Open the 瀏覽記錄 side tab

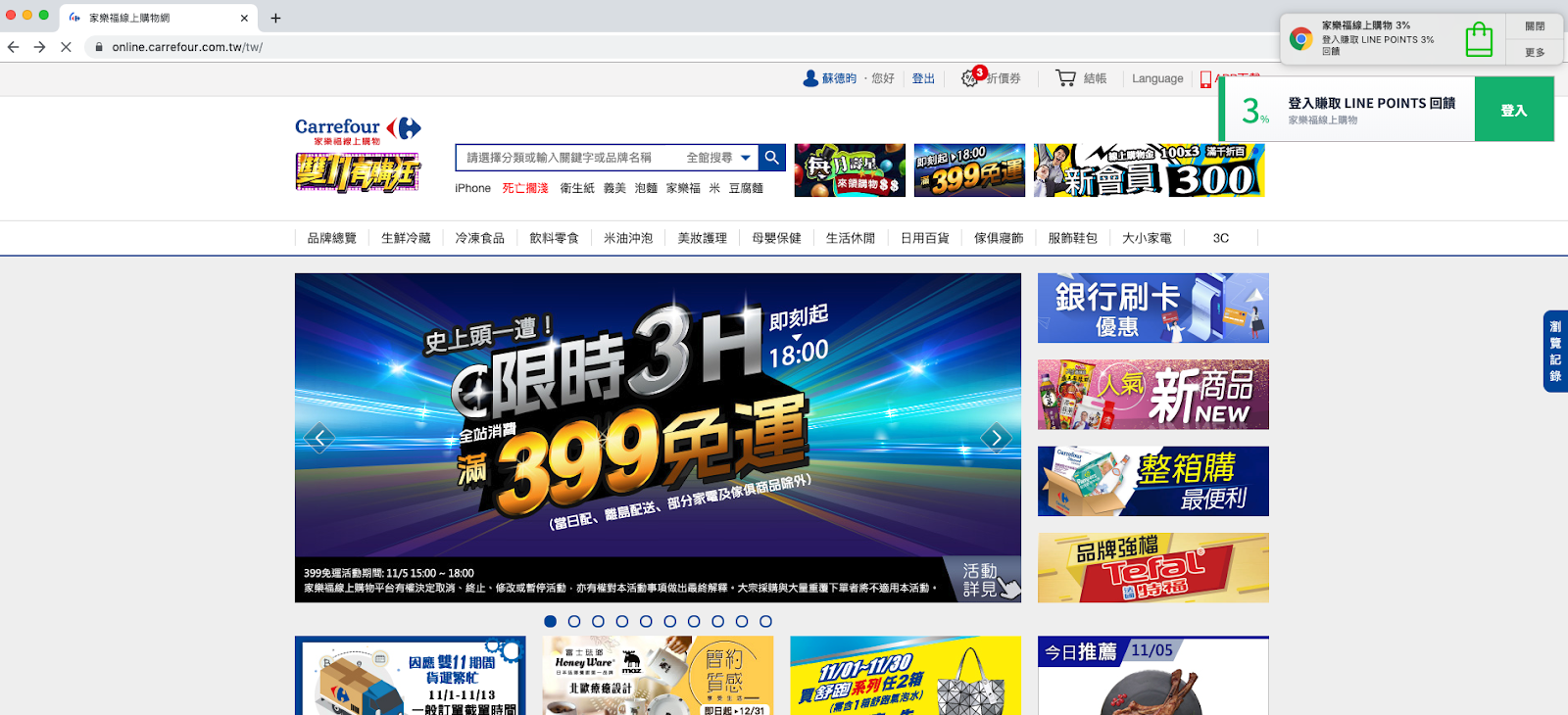click(1555, 351)
